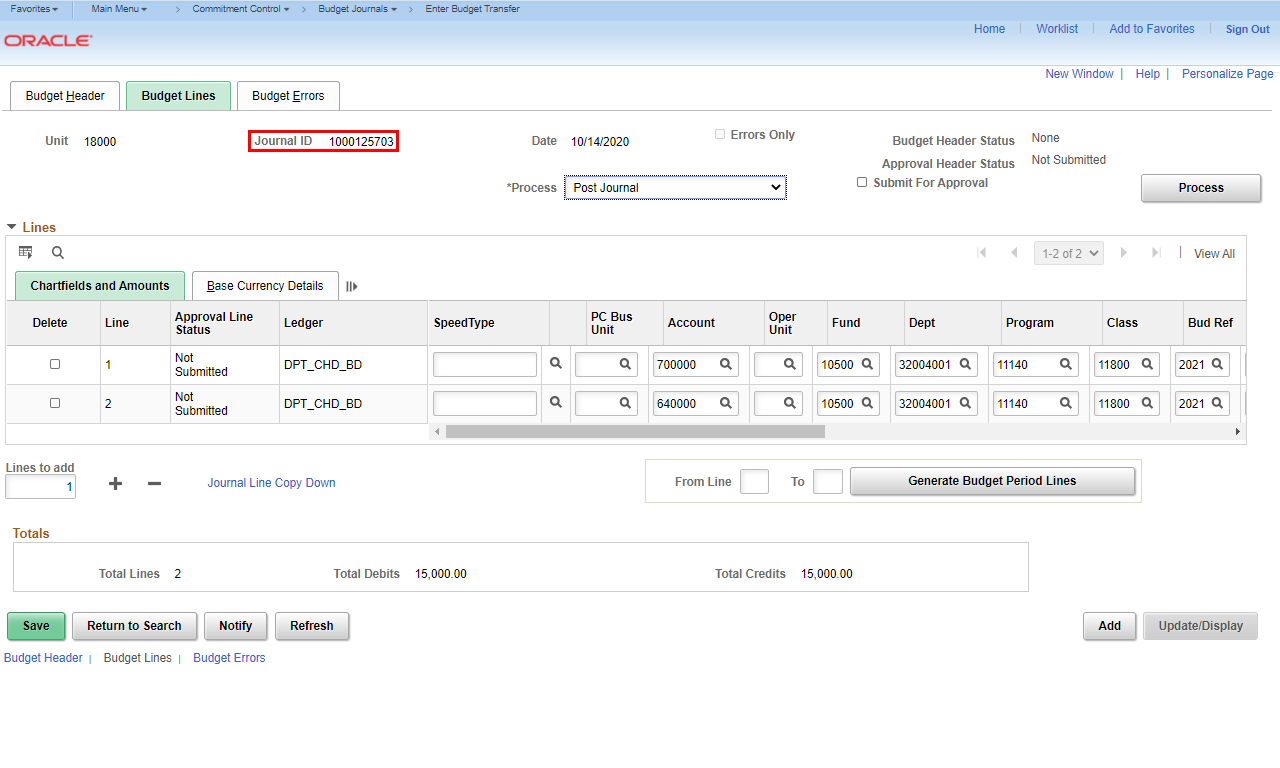Click the horizontal scrollbar in the Lines grid
This screenshot has height=768, width=1280.
click(635, 432)
